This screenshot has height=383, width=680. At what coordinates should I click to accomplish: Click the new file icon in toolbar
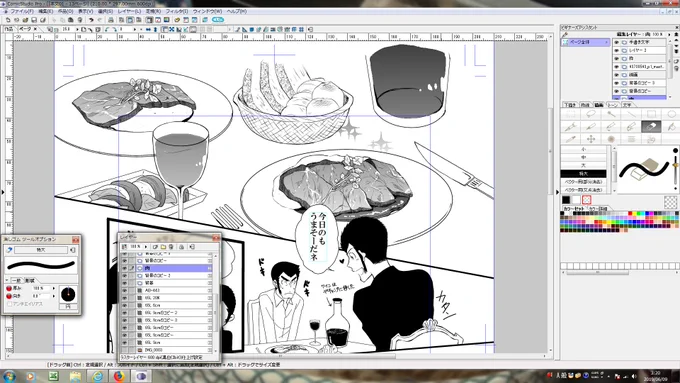(x=8, y=20)
